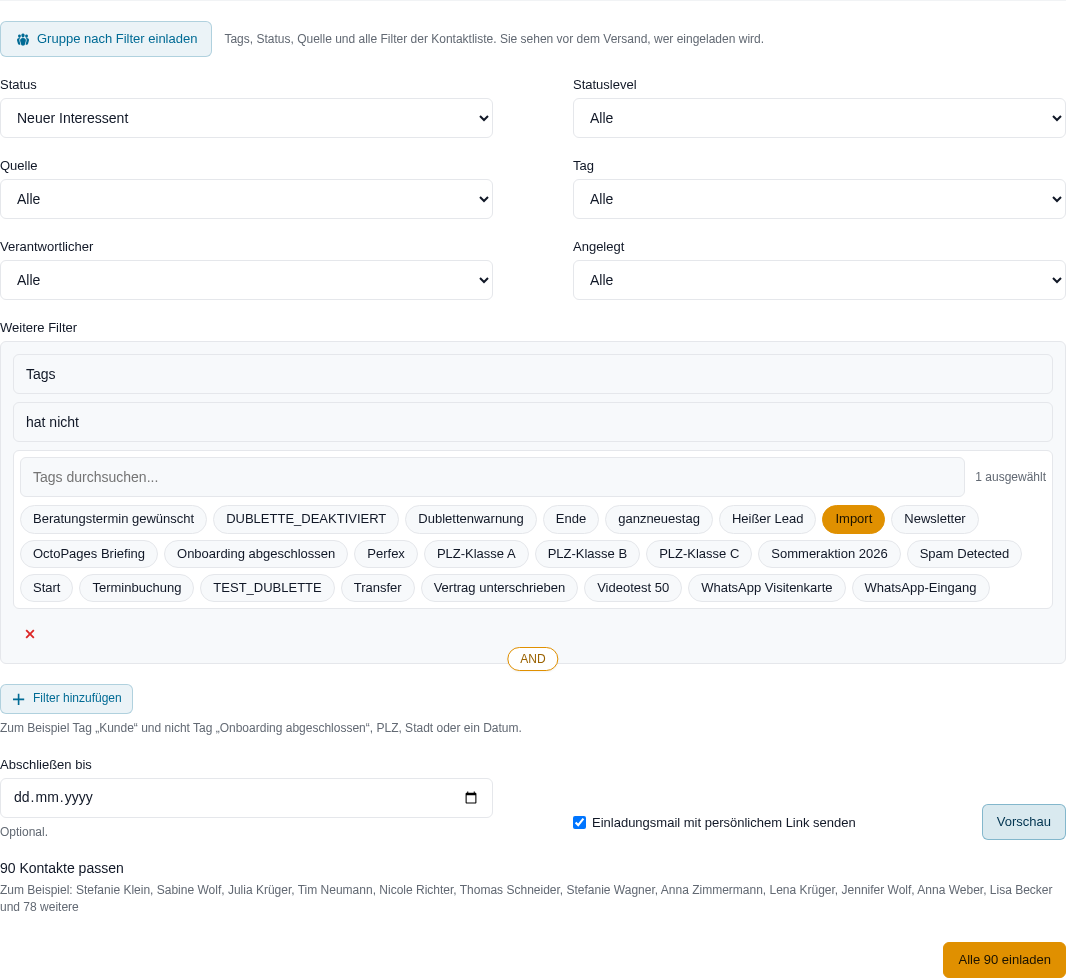The image size is (1066, 979).
Task: Open the Statuslevel dropdown
Action: (x=819, y=118)
